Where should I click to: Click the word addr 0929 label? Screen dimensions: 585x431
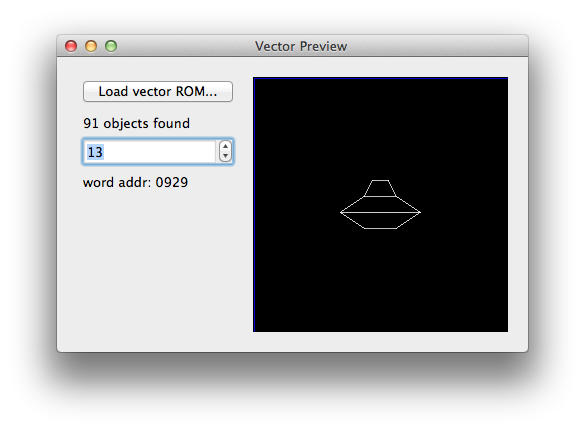pos(135,182)
